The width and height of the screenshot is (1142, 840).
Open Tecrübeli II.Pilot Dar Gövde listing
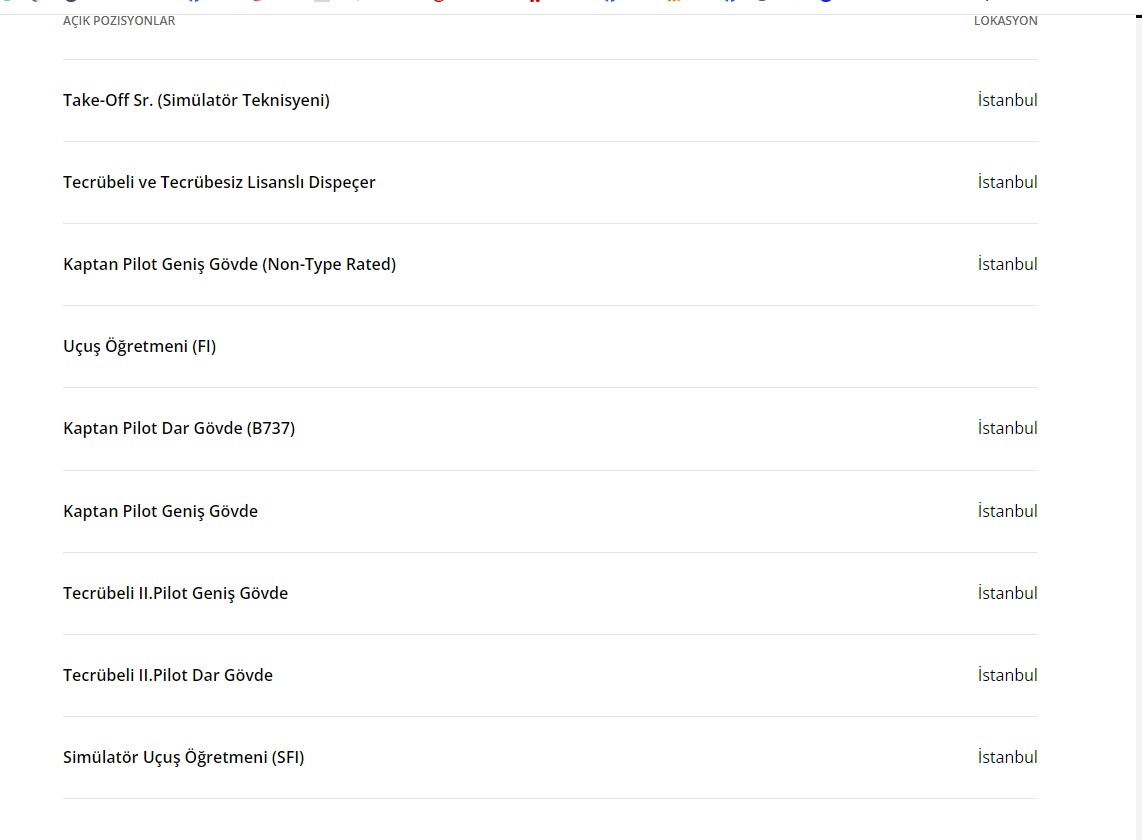click(168, 675)
